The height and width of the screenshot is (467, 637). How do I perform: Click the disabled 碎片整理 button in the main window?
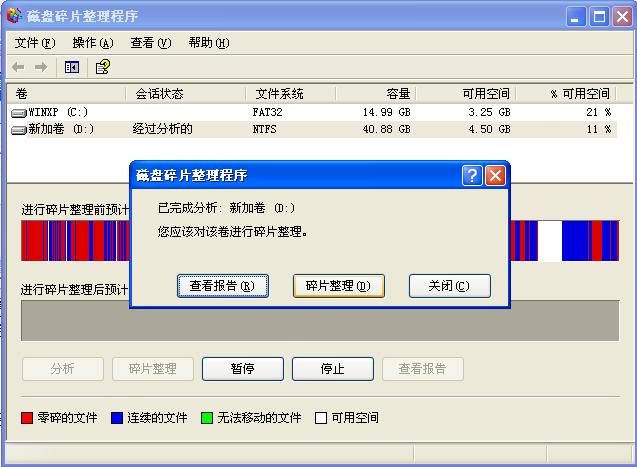point(153,369)
